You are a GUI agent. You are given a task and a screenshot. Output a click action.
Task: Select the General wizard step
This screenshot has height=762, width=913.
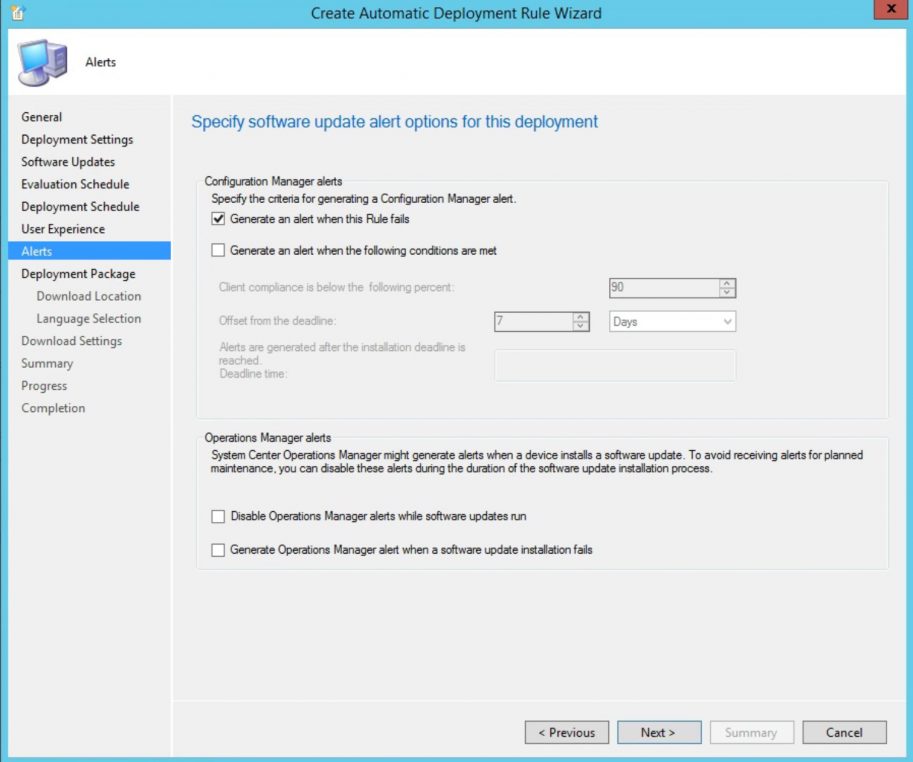pyautogui.click(x=42, y=117)
